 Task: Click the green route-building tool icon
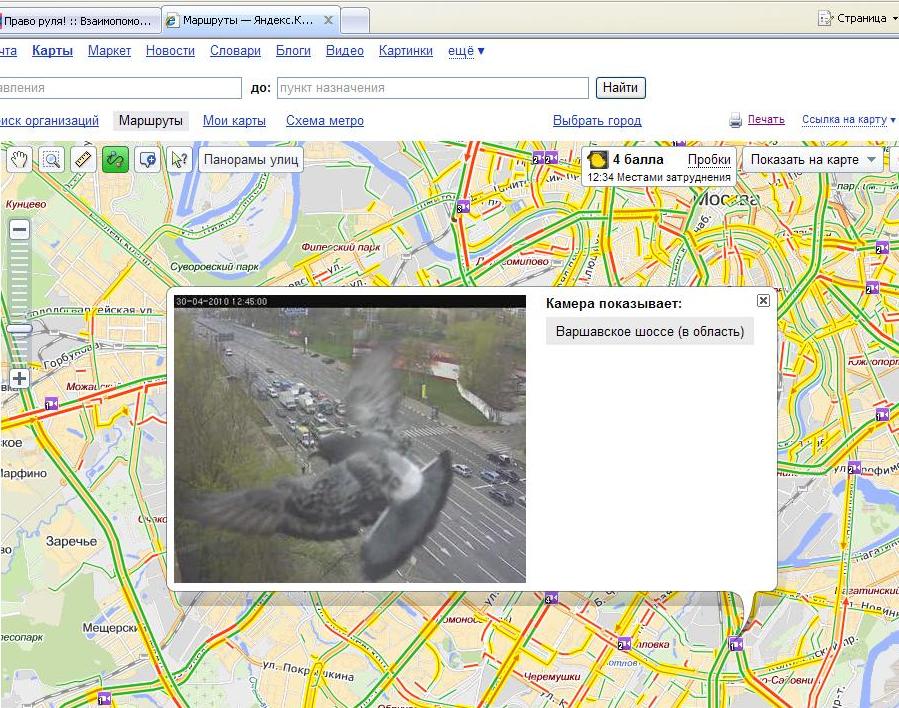115,160
